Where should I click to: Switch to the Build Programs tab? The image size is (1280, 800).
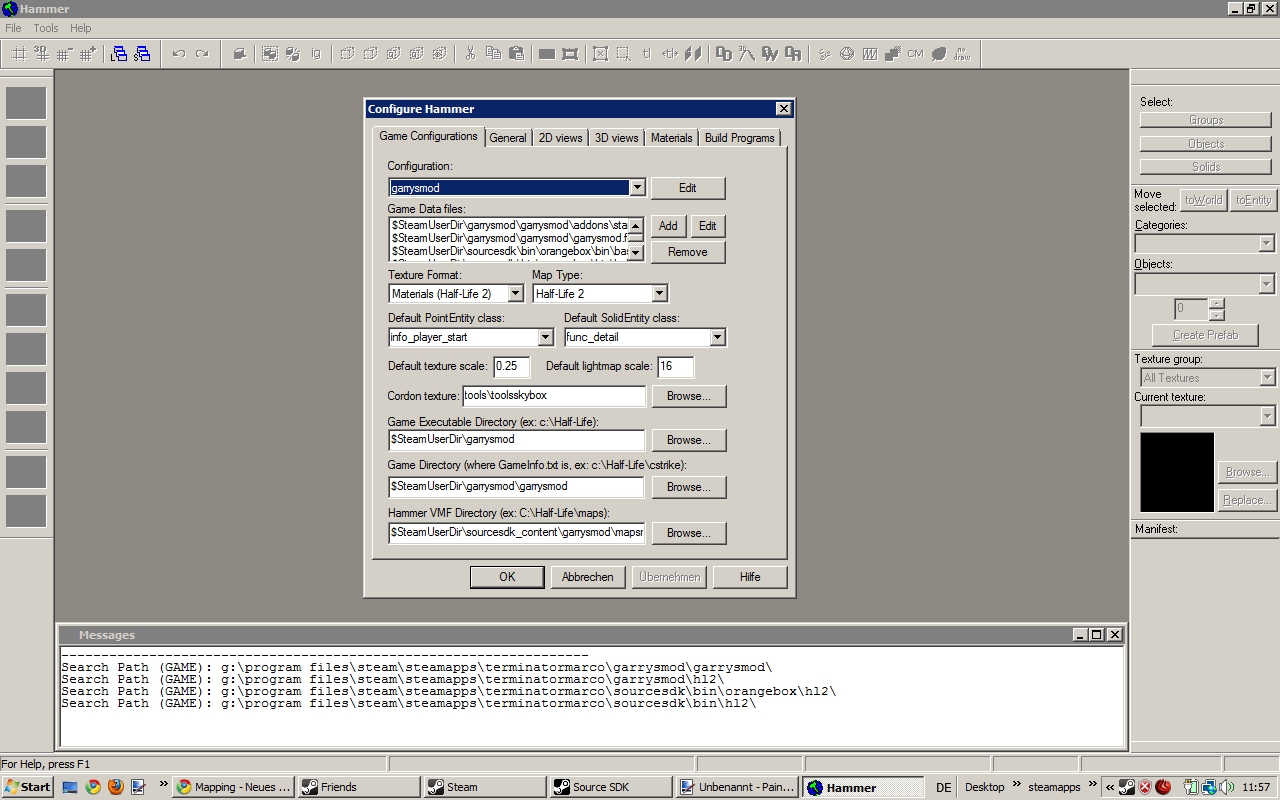739,138
